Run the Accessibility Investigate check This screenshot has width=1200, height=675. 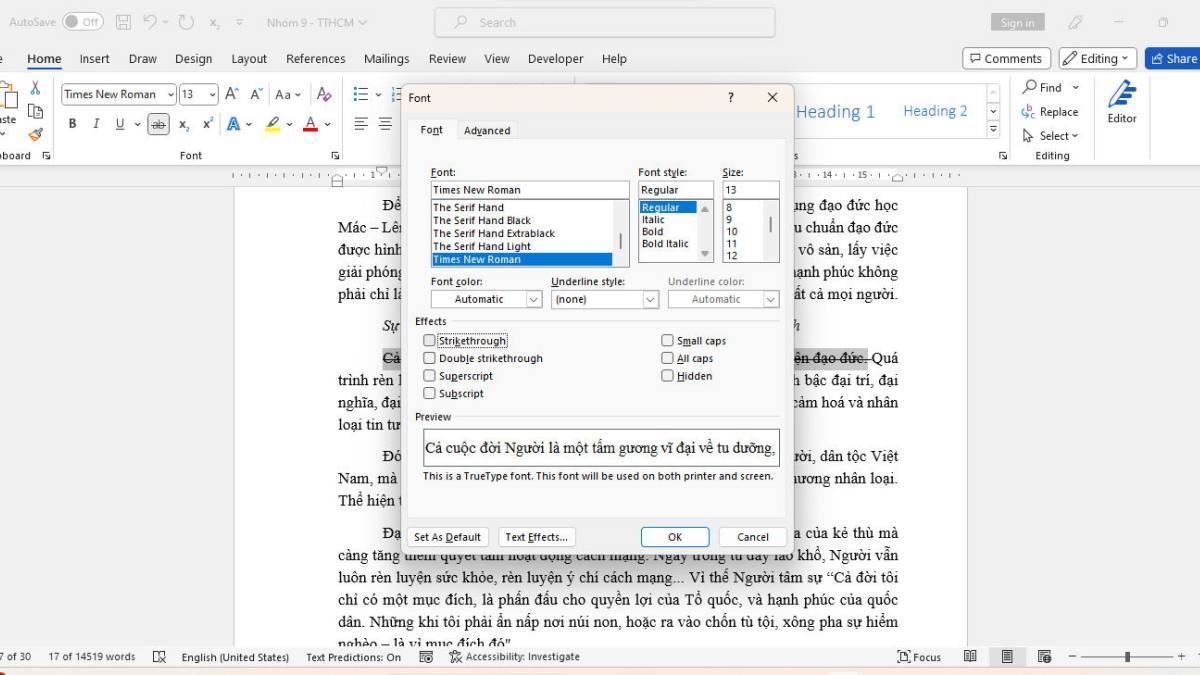coord(513,656)
